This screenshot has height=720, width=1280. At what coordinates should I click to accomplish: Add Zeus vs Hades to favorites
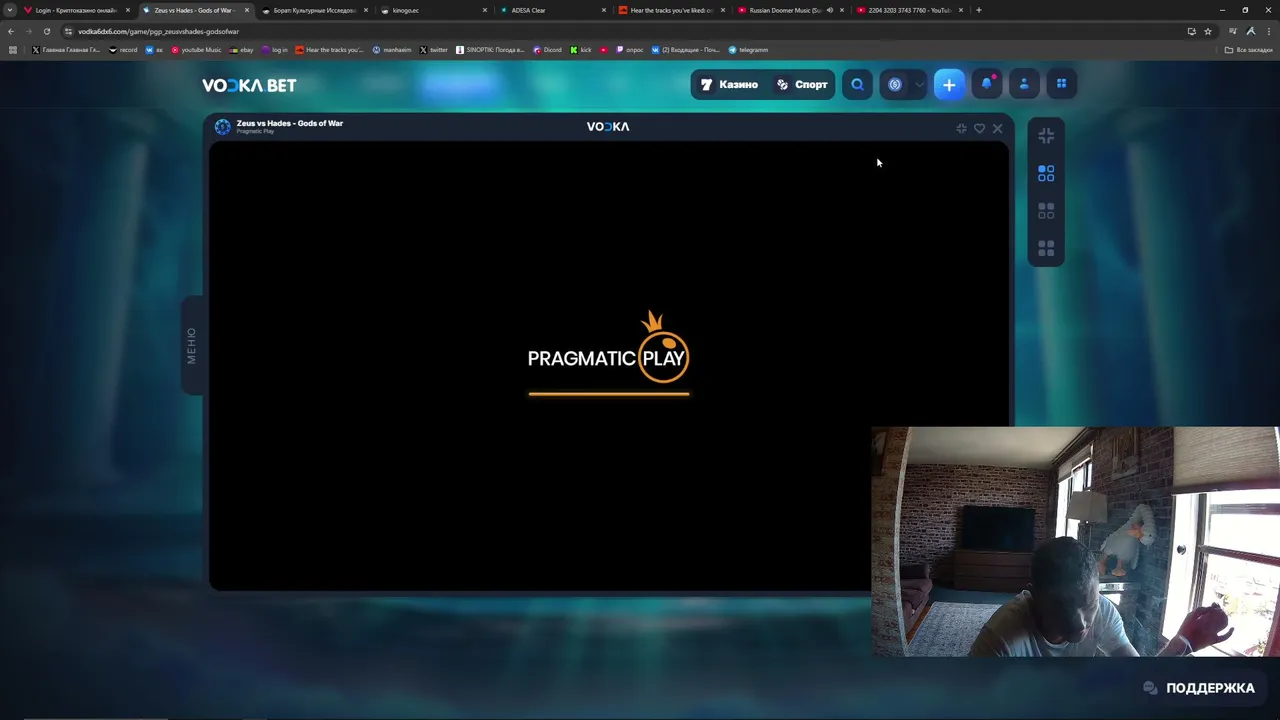(979, 128)
